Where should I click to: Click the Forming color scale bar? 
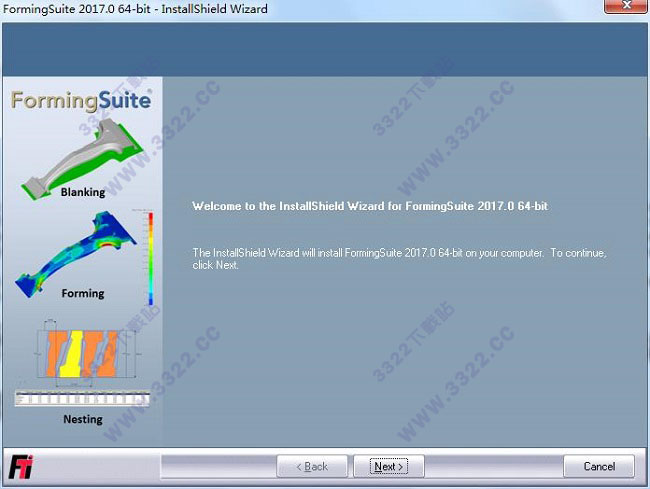pyautogui.click(x=151, y=258)
